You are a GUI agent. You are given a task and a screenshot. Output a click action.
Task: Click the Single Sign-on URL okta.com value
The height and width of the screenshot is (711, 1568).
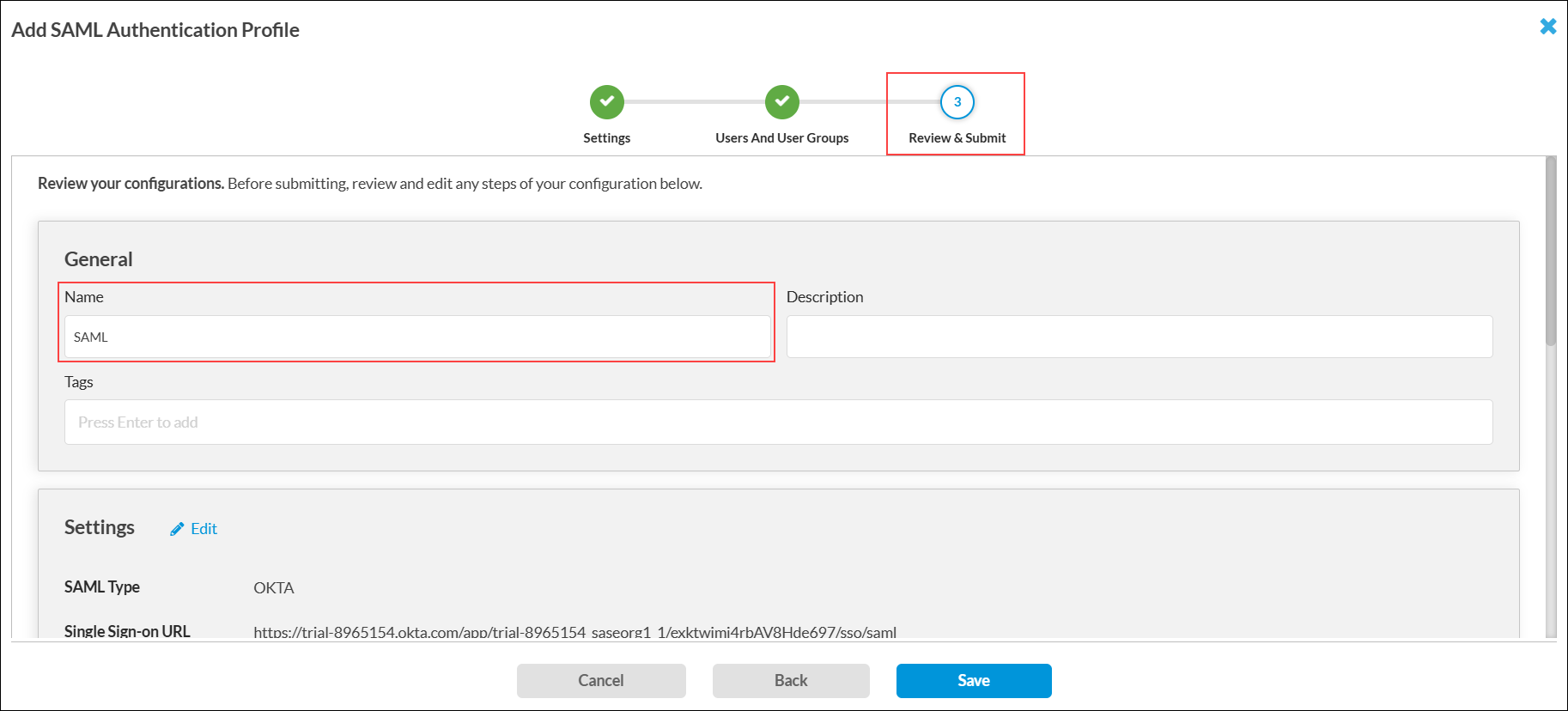(574, 632)
